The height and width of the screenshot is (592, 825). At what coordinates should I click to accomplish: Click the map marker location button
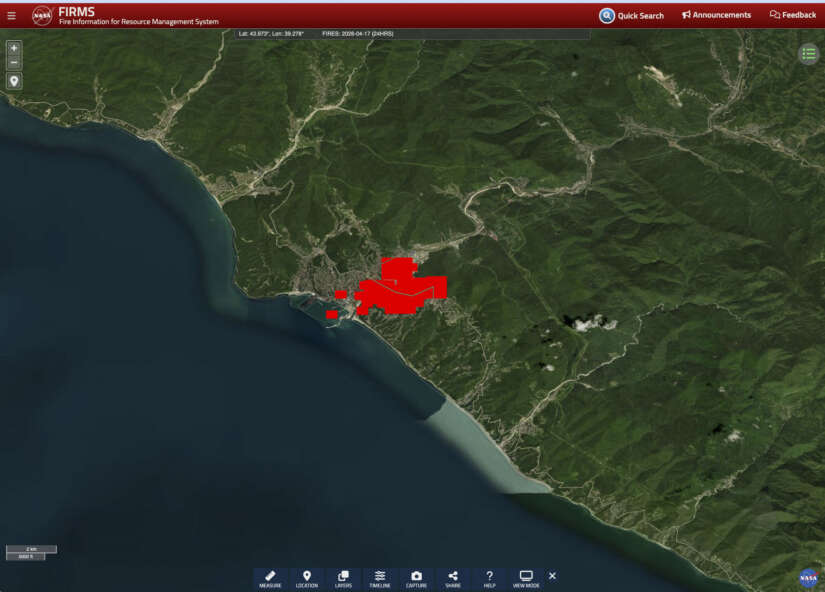14,81
